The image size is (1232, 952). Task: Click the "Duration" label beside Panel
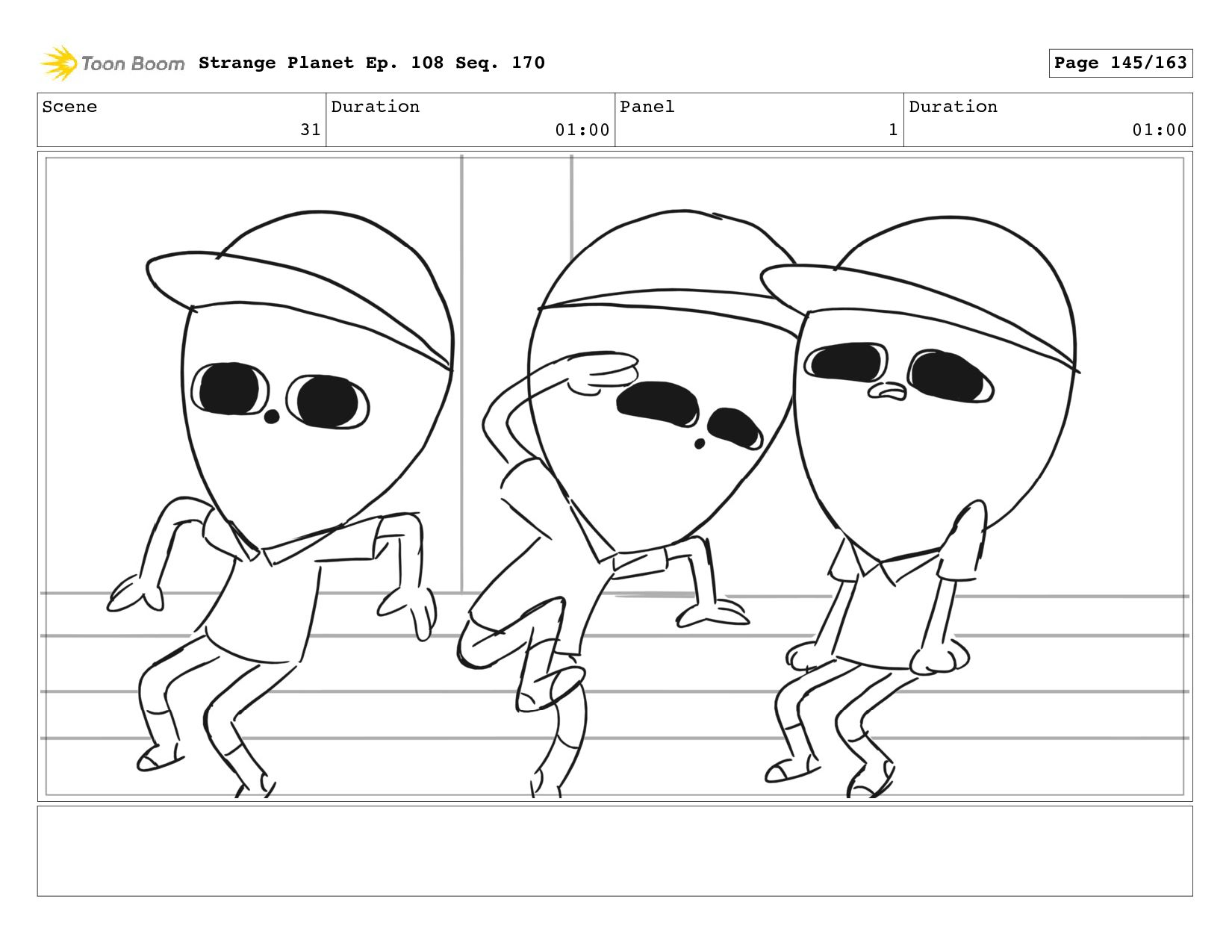click(953, 107)
